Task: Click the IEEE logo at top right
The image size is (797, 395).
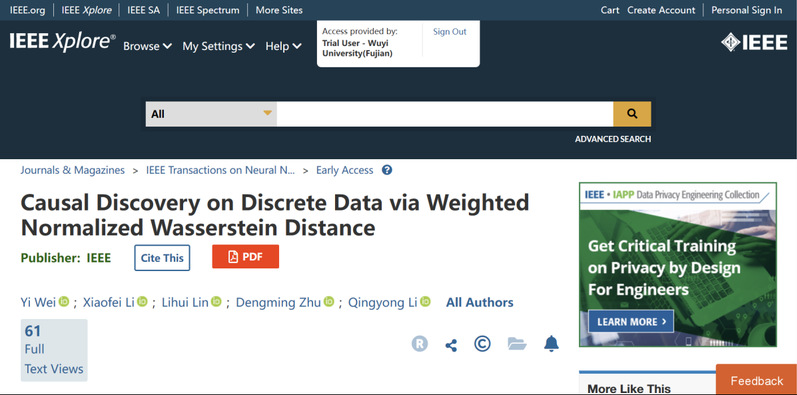Action: 754,43
